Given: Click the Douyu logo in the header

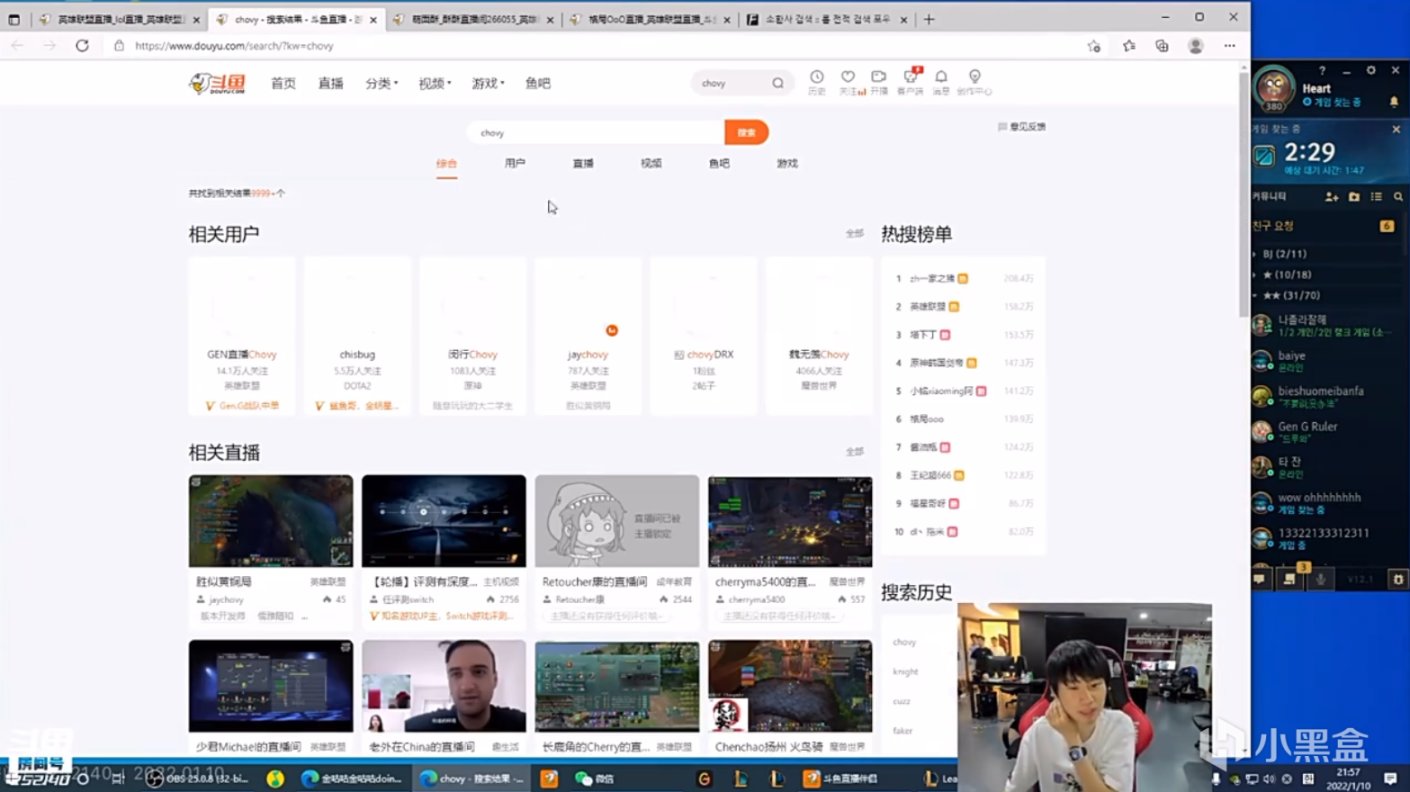Looking at the screenshot, I should point(216,83).
